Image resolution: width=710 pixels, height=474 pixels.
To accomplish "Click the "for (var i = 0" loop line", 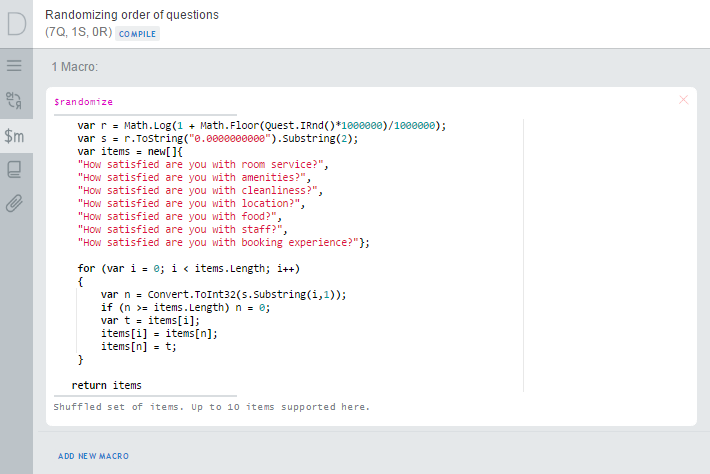I will click(189, 269).
